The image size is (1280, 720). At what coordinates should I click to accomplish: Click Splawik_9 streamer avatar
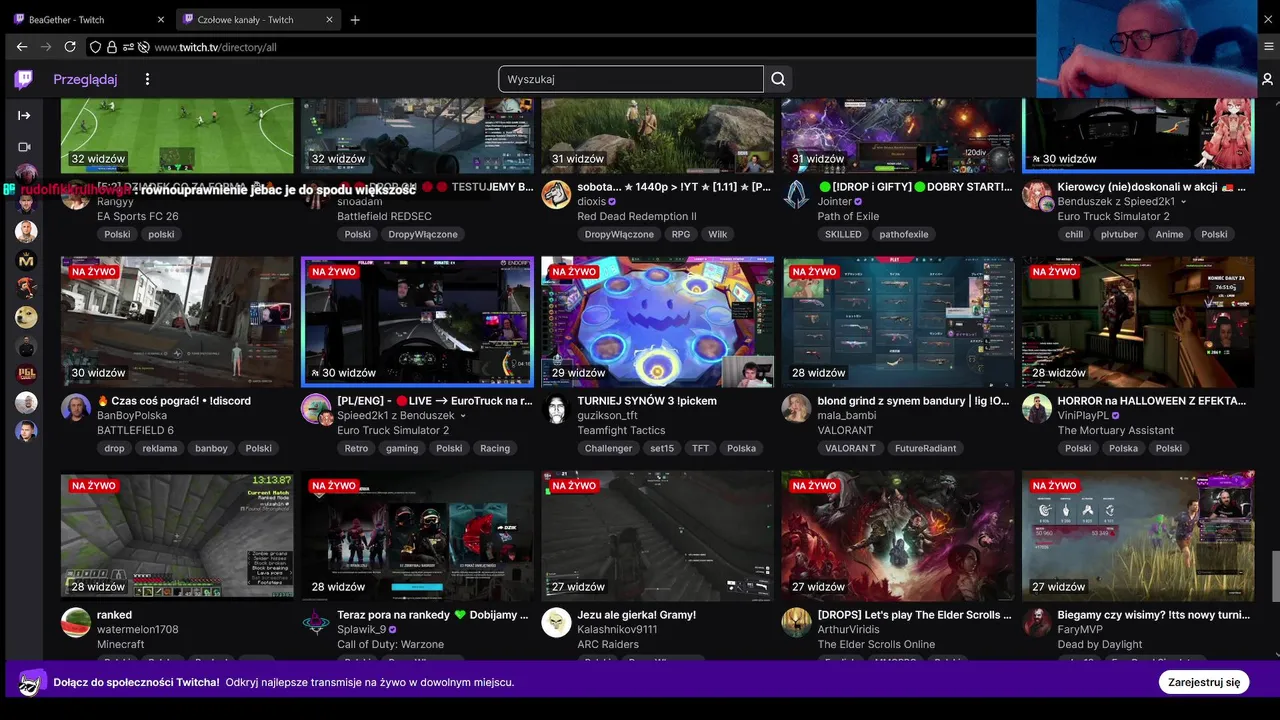pos(316,622)
